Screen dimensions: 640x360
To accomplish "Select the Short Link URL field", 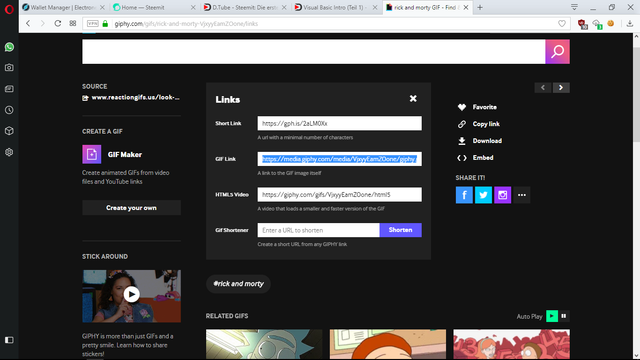I will pos(340,123).
